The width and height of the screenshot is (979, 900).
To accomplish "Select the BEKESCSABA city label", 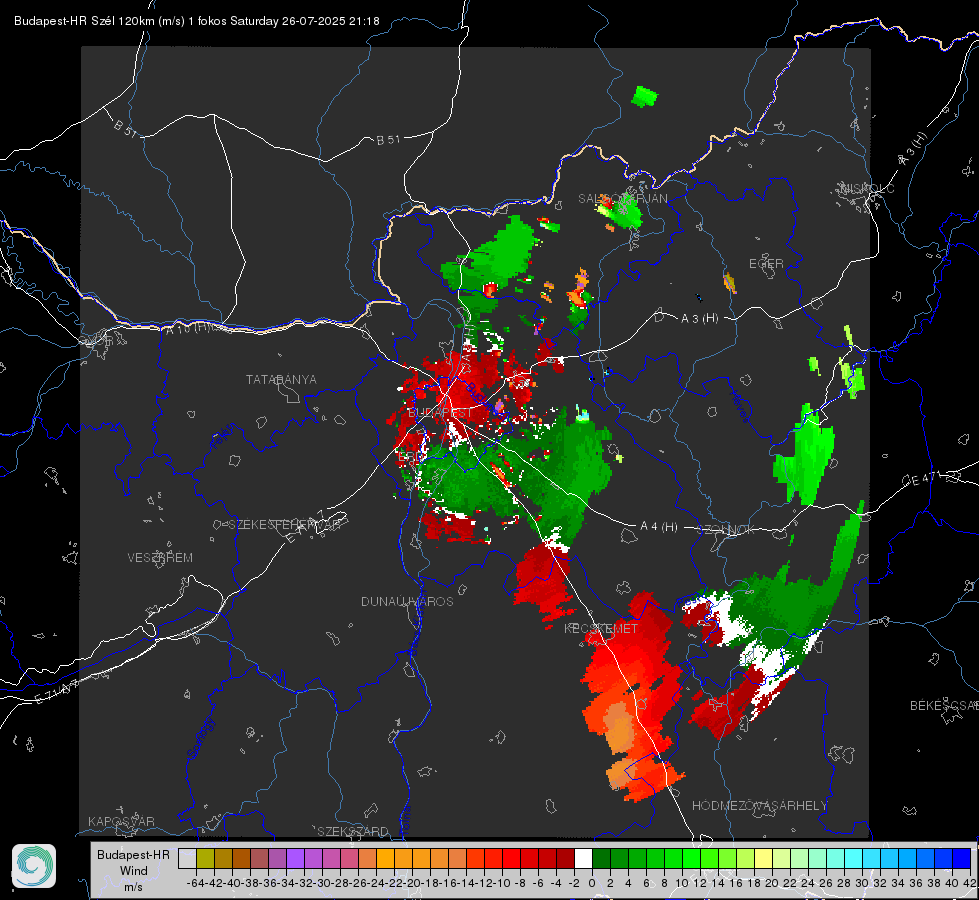I will click(944, 706).
